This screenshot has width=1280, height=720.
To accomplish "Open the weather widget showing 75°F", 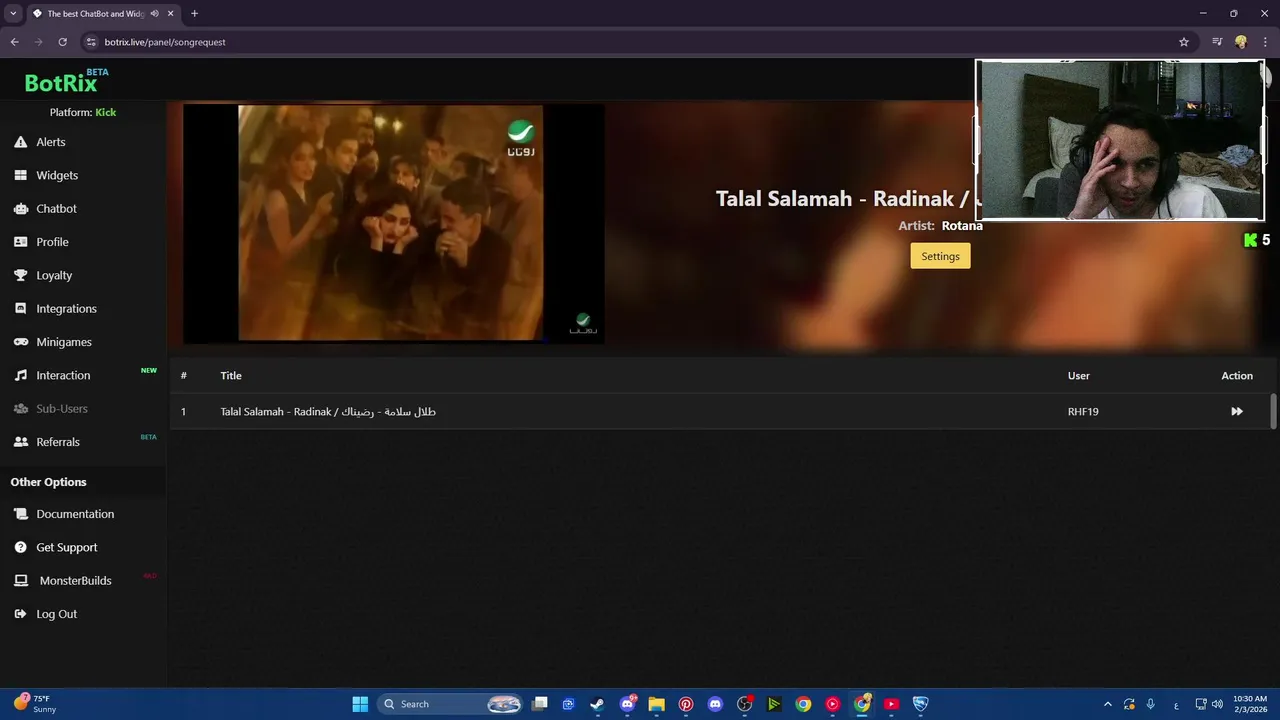I will pos(35,704).
